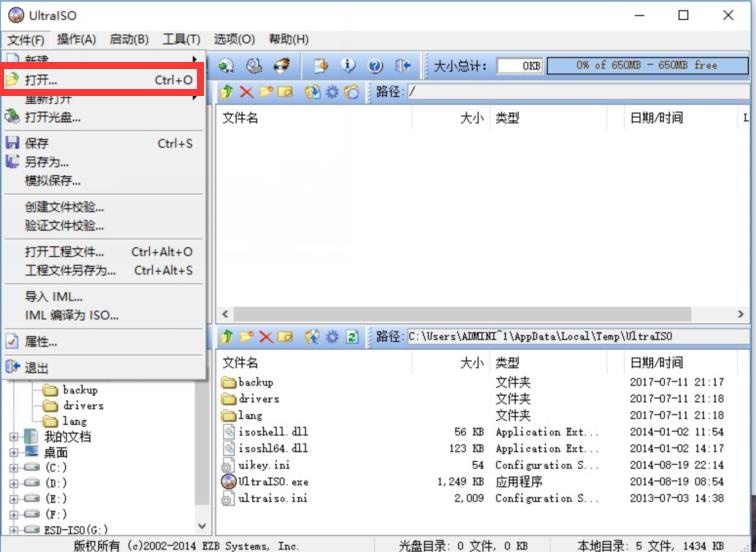The height and width of the screenshot is (552, 756).
Task: Click gear icon in local pane toolbar
Action: pyautogui.click(x=332, y=337)
